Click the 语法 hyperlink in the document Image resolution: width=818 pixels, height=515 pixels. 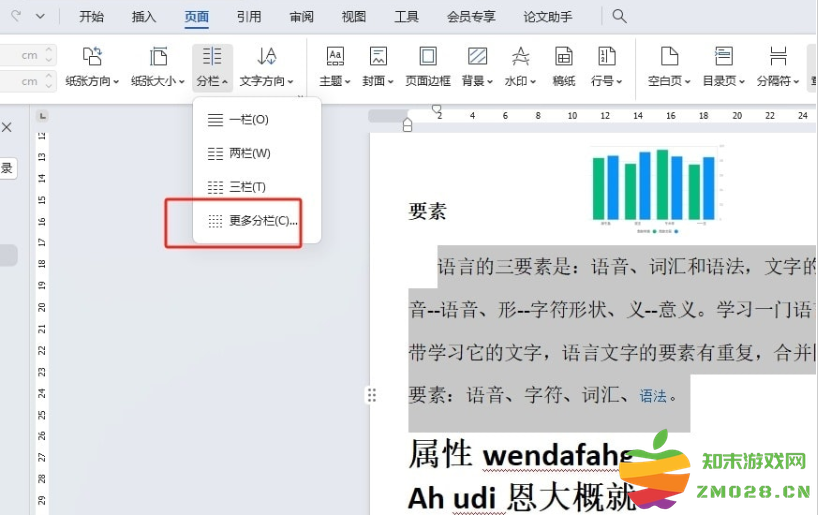(x=653, y=396)
